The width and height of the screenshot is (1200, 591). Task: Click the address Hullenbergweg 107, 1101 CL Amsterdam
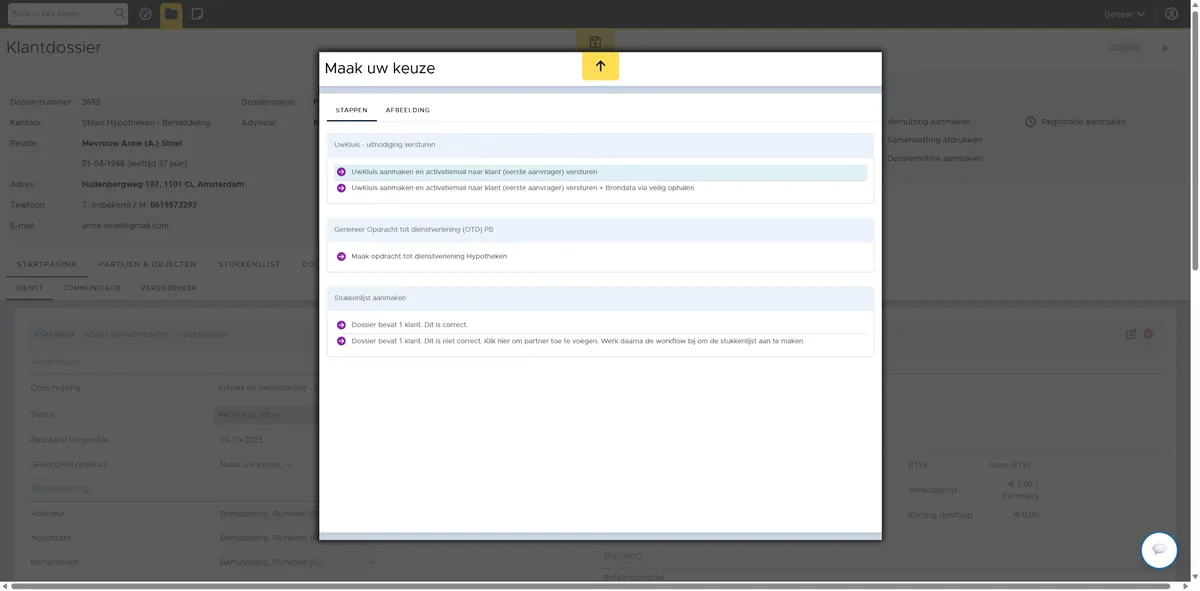[x=163, y=184]
